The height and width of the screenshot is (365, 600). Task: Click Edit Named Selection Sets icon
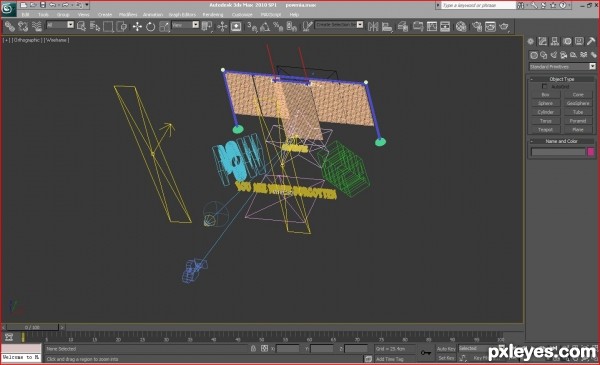[x=307, y=26]
